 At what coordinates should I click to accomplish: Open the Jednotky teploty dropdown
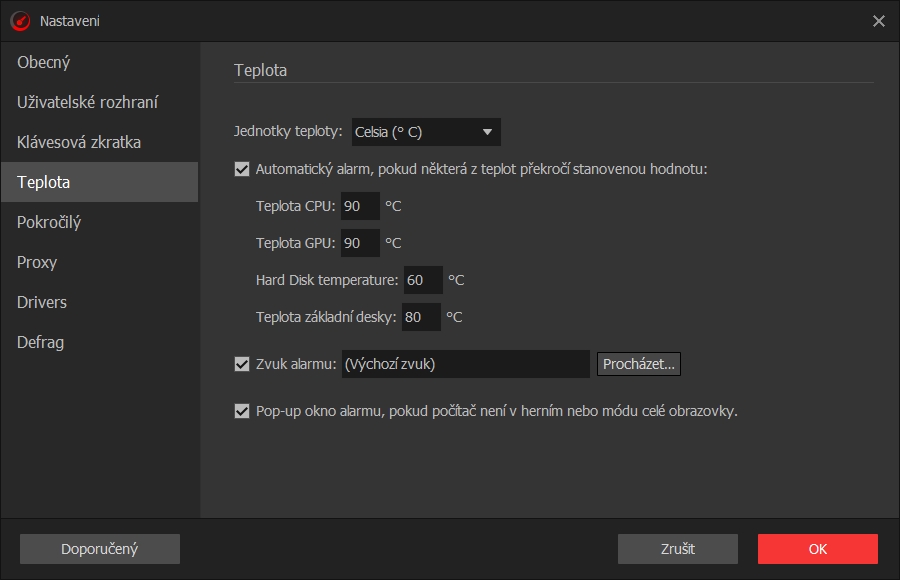(426, 132)
